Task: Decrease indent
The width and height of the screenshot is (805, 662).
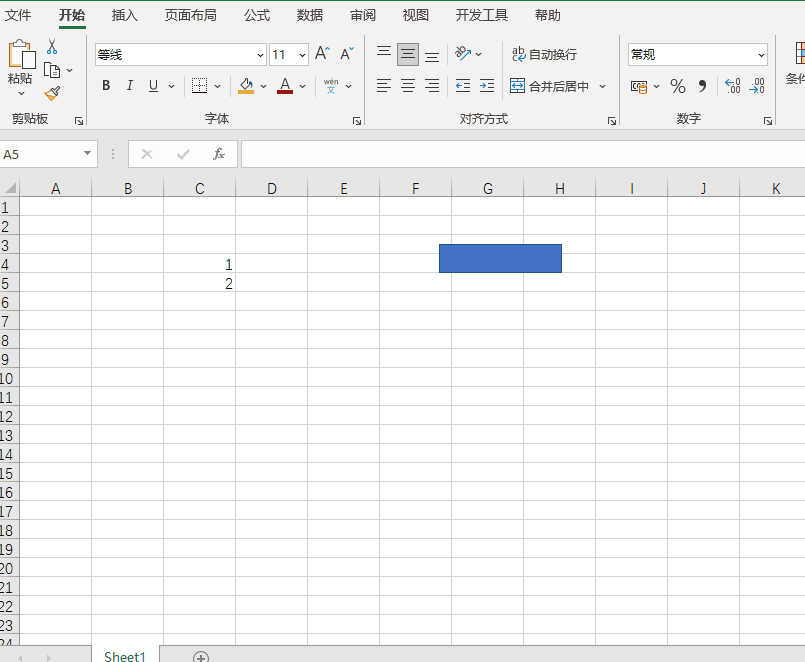Action: [463, 86]
